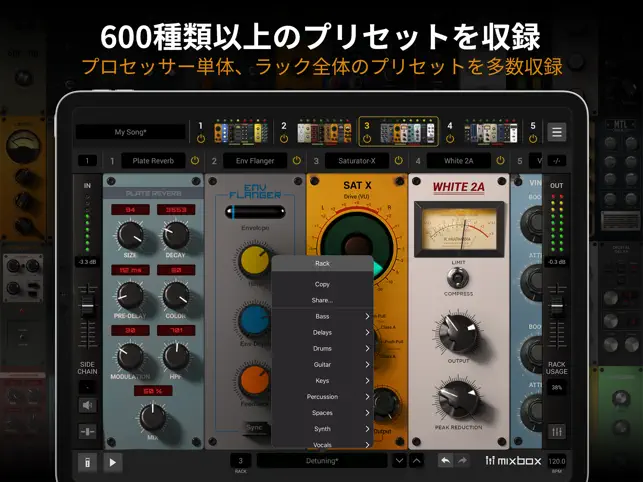Screen dimensions: 643x482
Task: Open the mixer sliders icon under Rack Usage
Action: [557, 432]
